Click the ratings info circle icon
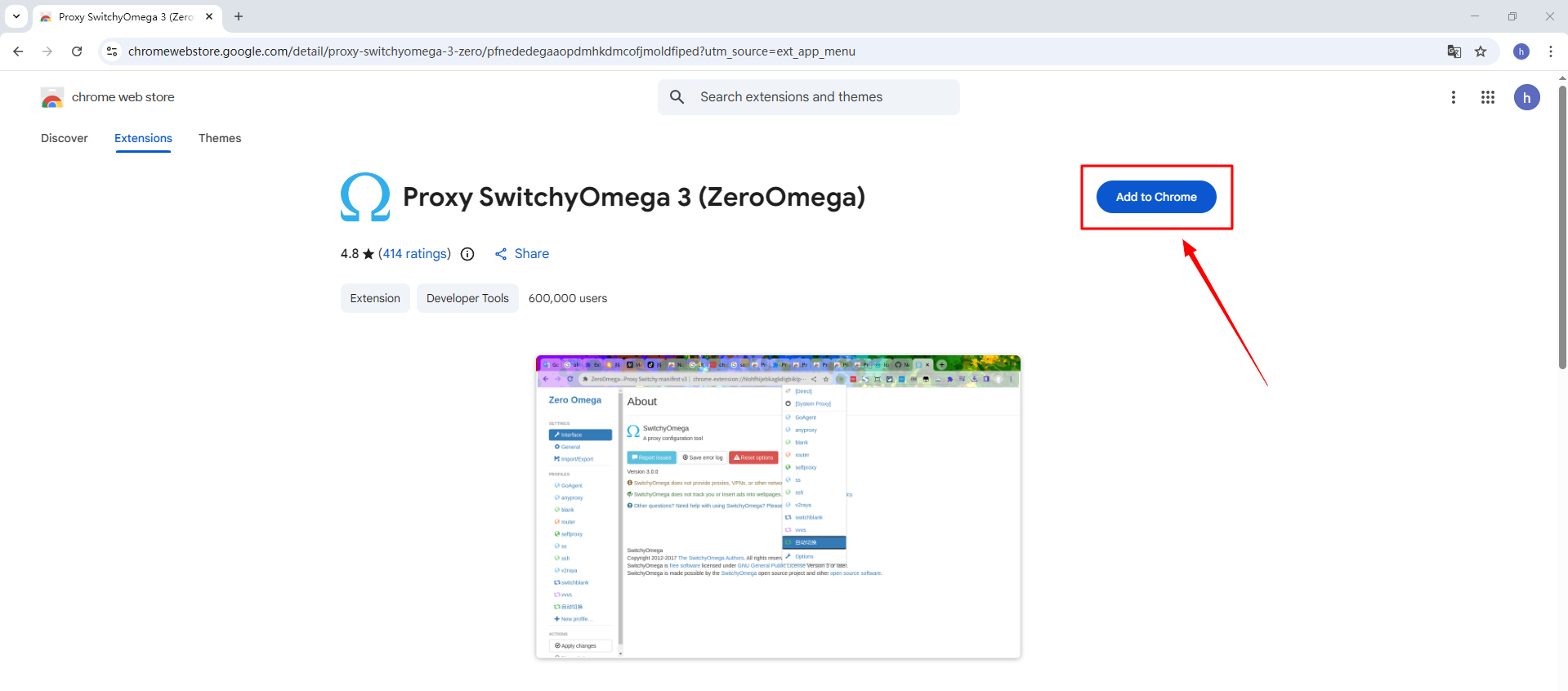The height and width of the screenshot is (691, 1568). coord(467,254)
